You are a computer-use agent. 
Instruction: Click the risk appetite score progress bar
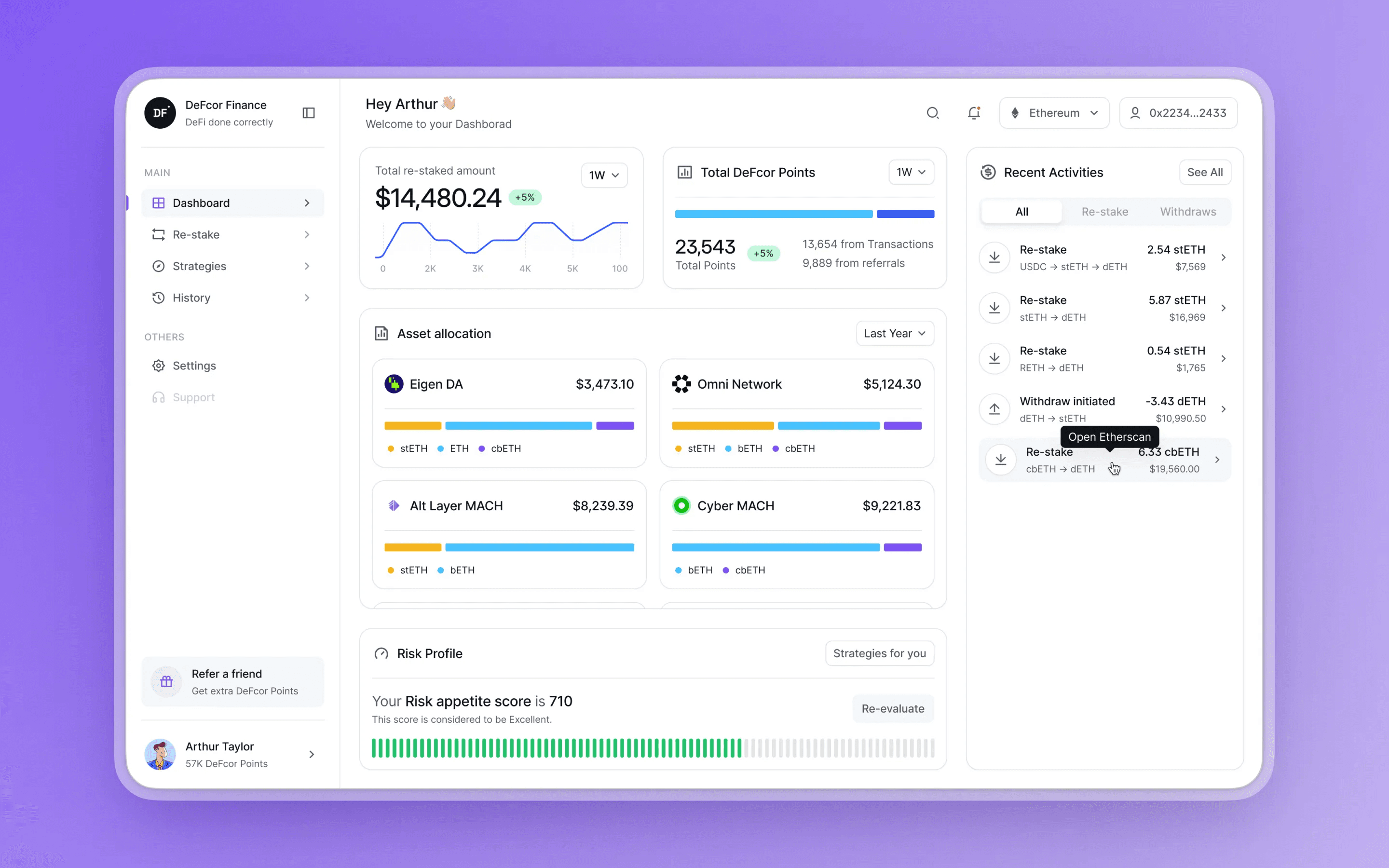click(653, 748)
